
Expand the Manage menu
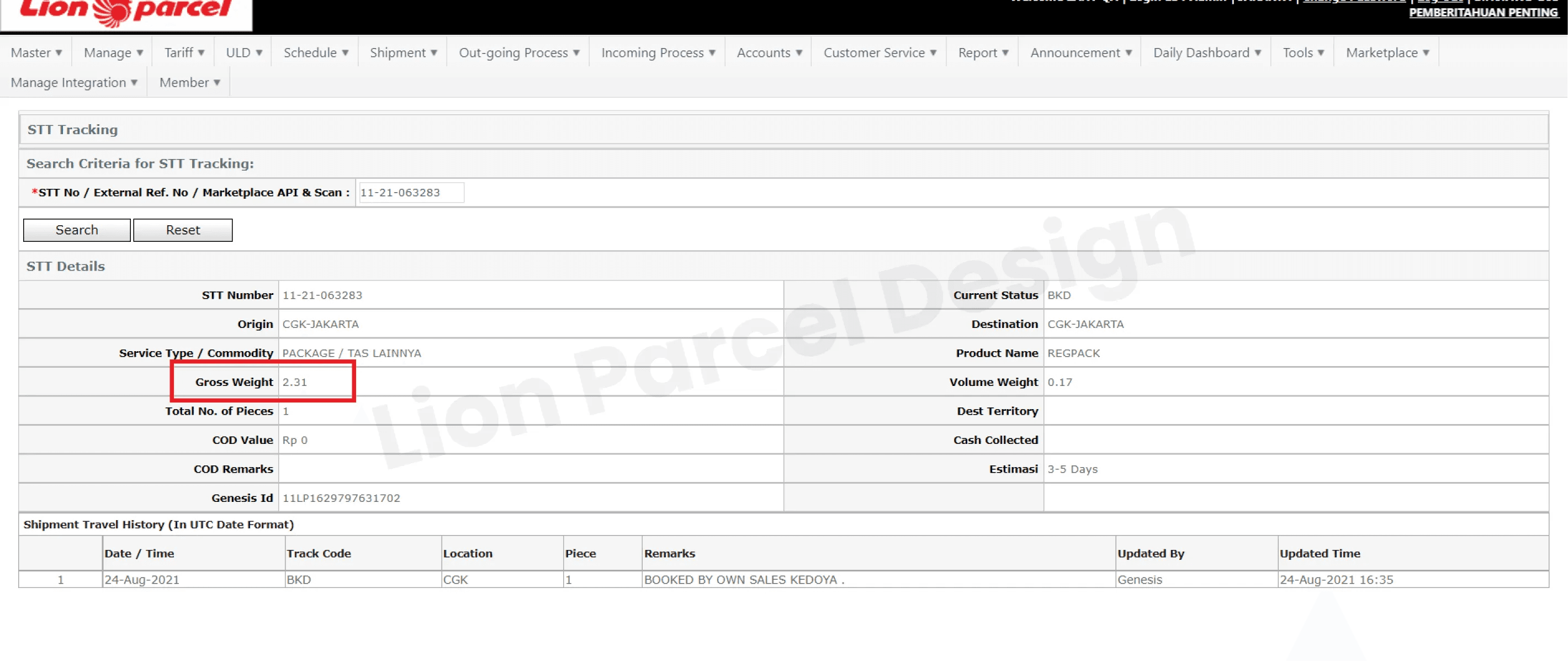pos(113,53)
